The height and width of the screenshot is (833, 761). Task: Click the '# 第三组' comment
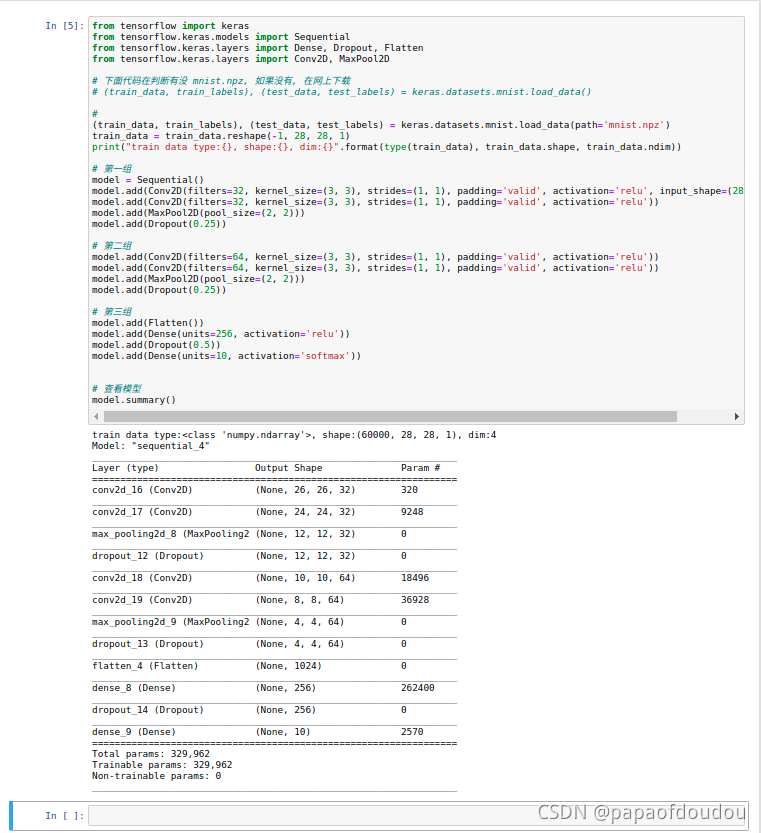pos(112,312)
